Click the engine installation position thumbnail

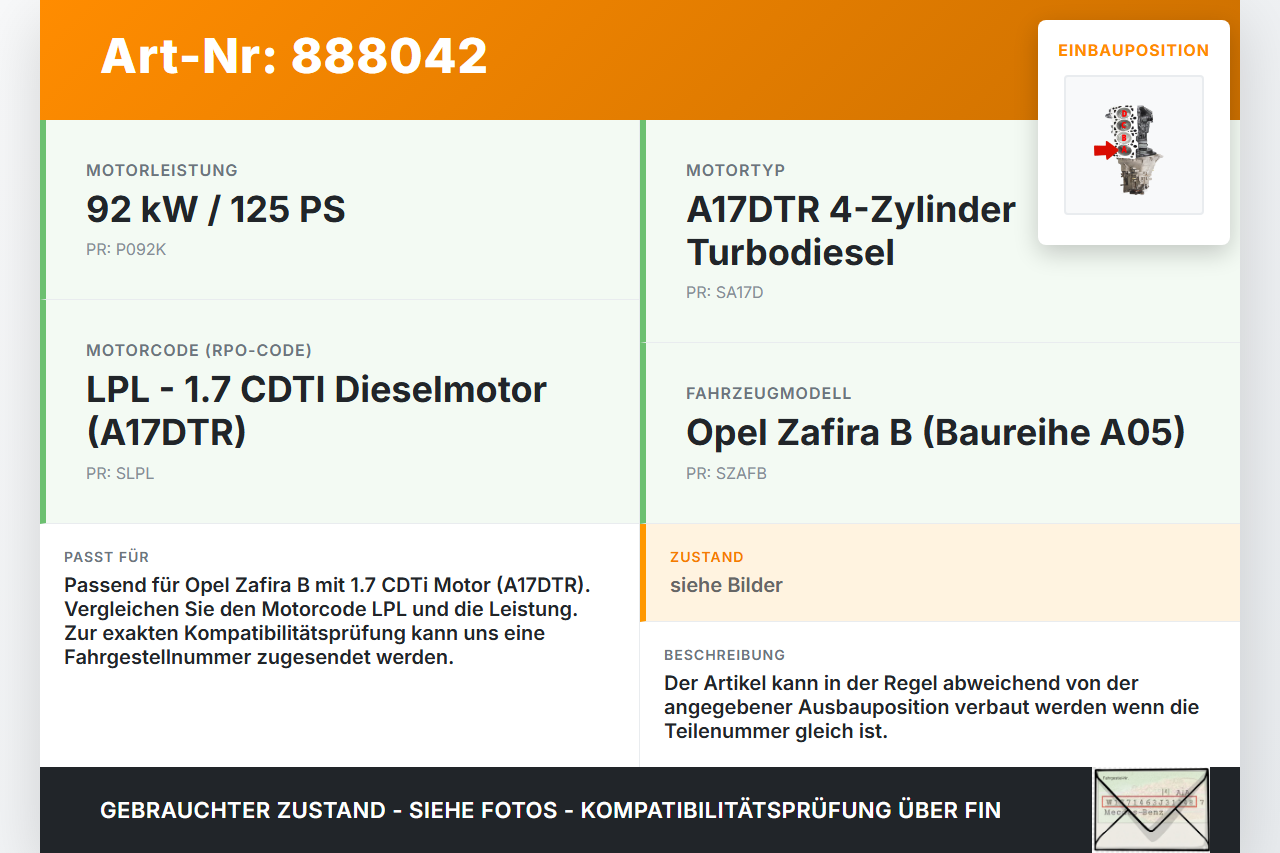coord(1134,145)
